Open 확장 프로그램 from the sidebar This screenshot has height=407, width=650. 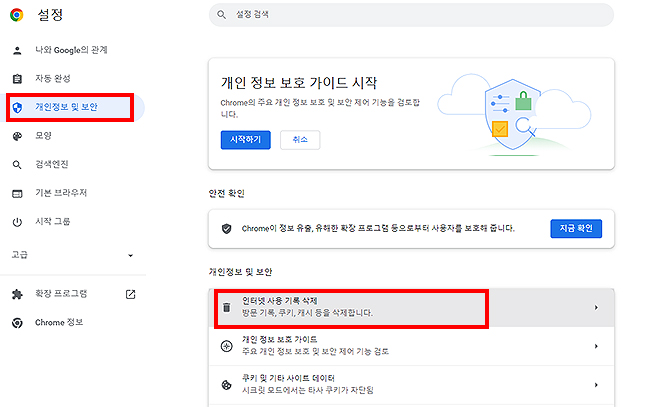[x=61, y=294]
